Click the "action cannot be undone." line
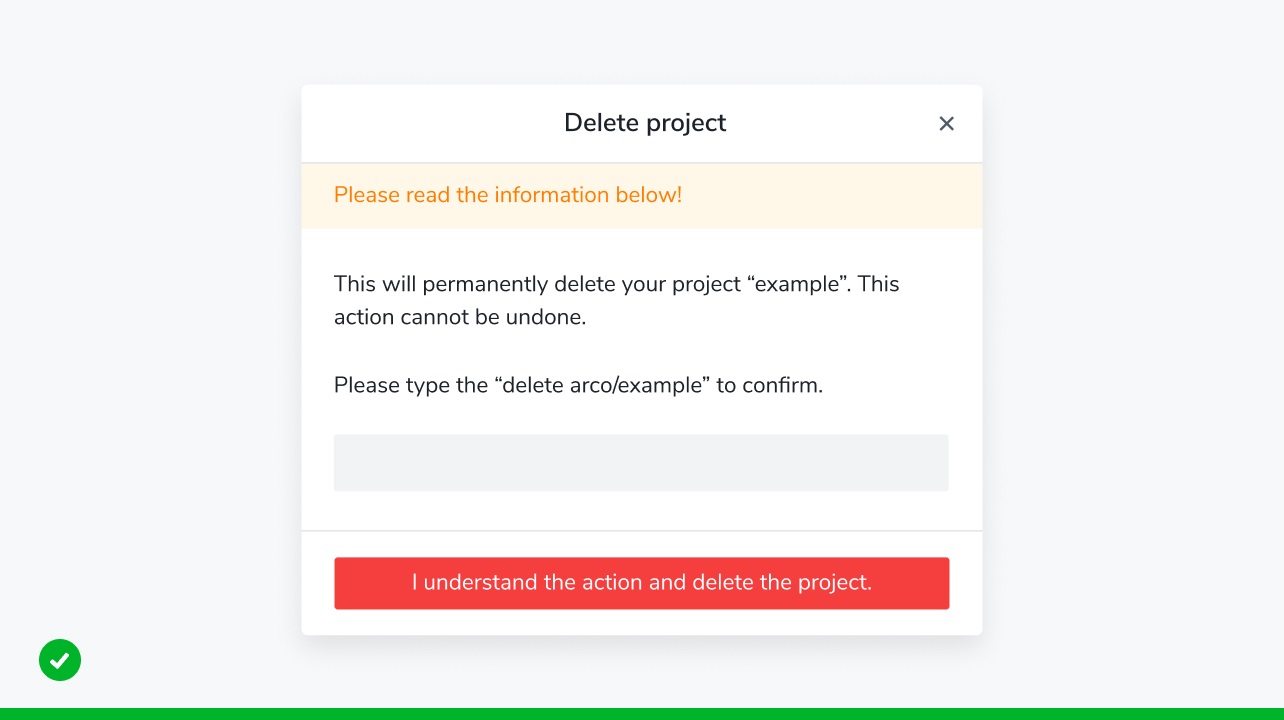 [x=460, y=318]
